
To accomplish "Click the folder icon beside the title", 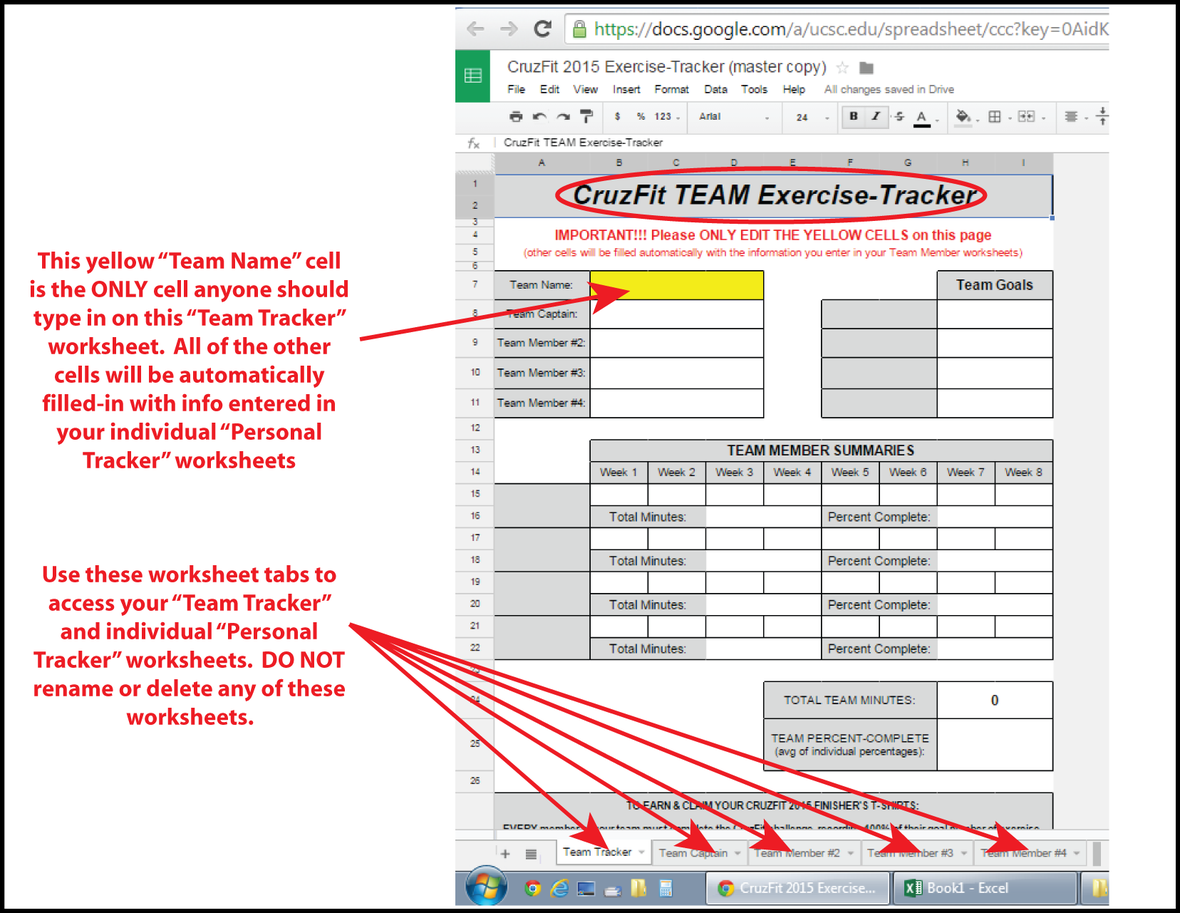I will [866, 68].
